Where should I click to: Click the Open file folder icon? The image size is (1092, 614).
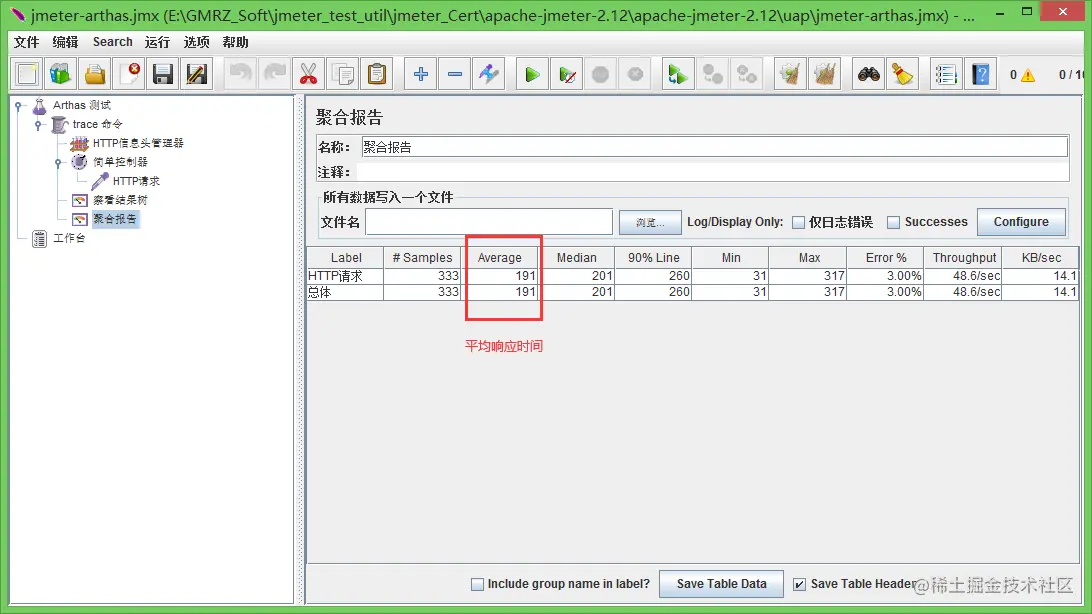coord(95,74)
